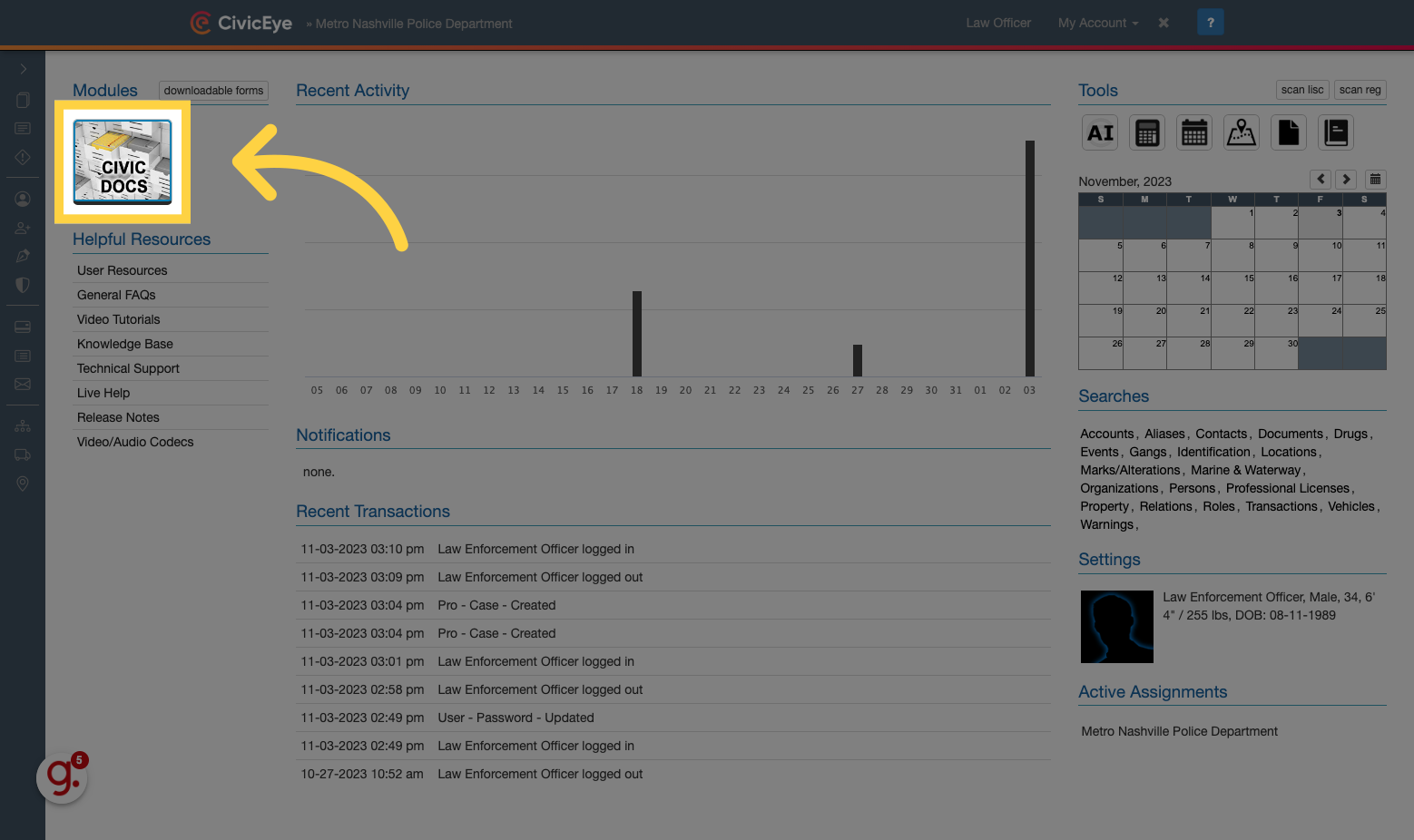The width and height of the screenshot is (1414, 840).
Task: Expand the My Account dropdown
Action: click(1098, 23)
